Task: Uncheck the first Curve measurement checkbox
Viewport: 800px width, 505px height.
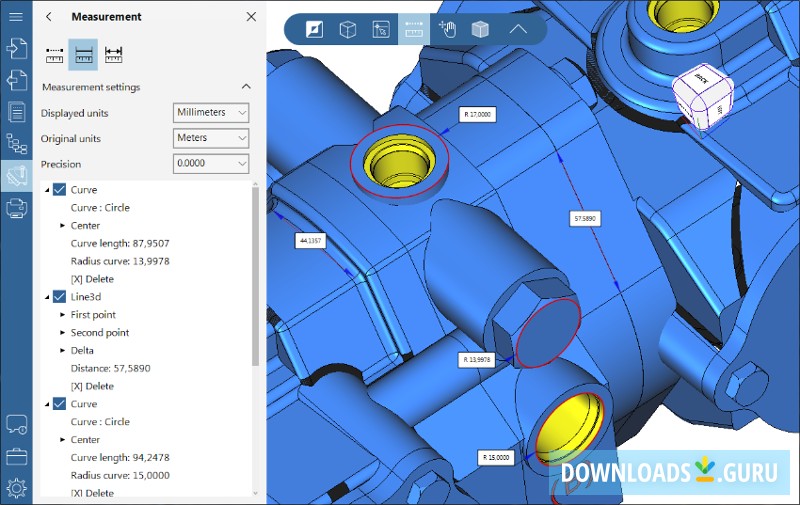Action: [59, 189]
